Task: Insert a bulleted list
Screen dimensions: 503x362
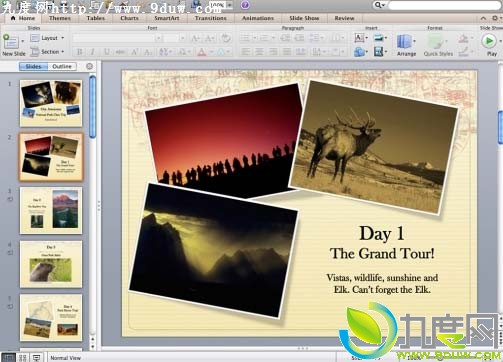Action: (247, 38)
